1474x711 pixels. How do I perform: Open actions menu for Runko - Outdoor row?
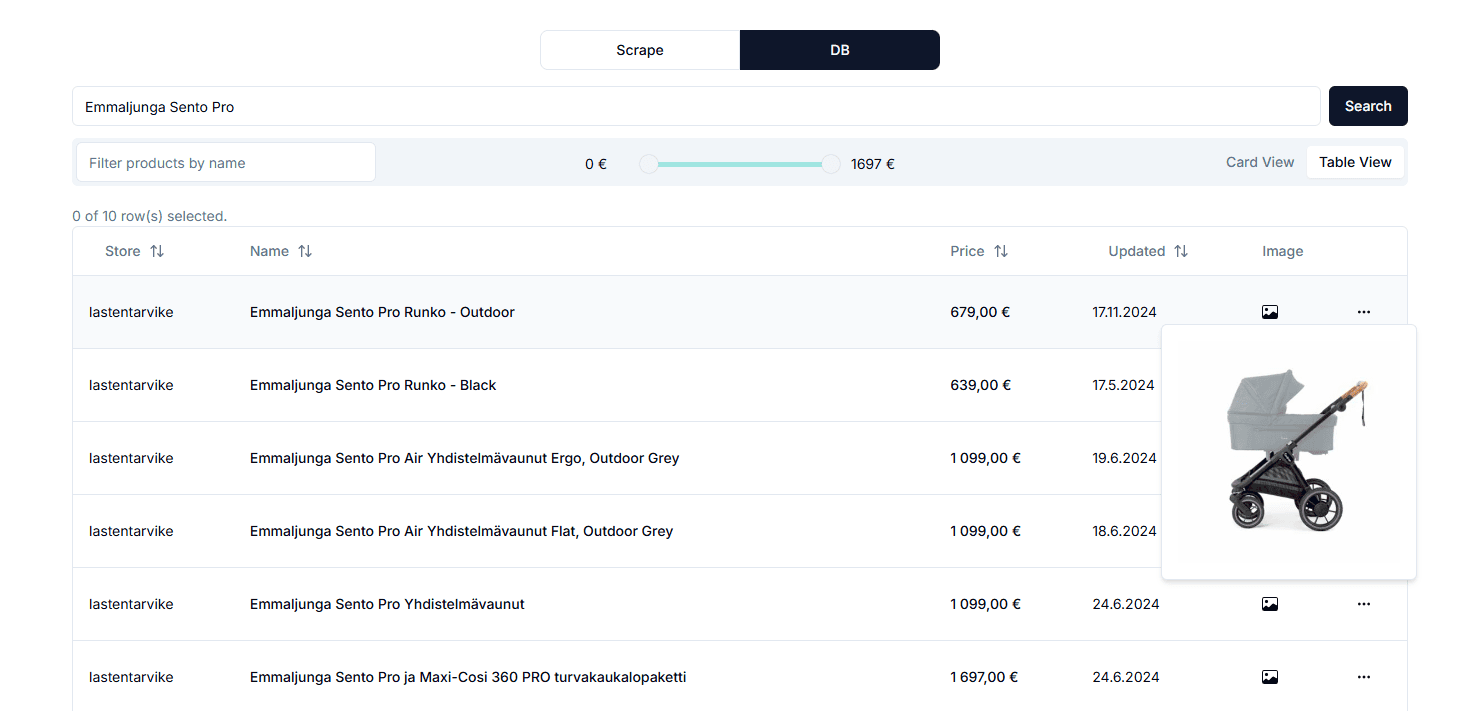1364,312
